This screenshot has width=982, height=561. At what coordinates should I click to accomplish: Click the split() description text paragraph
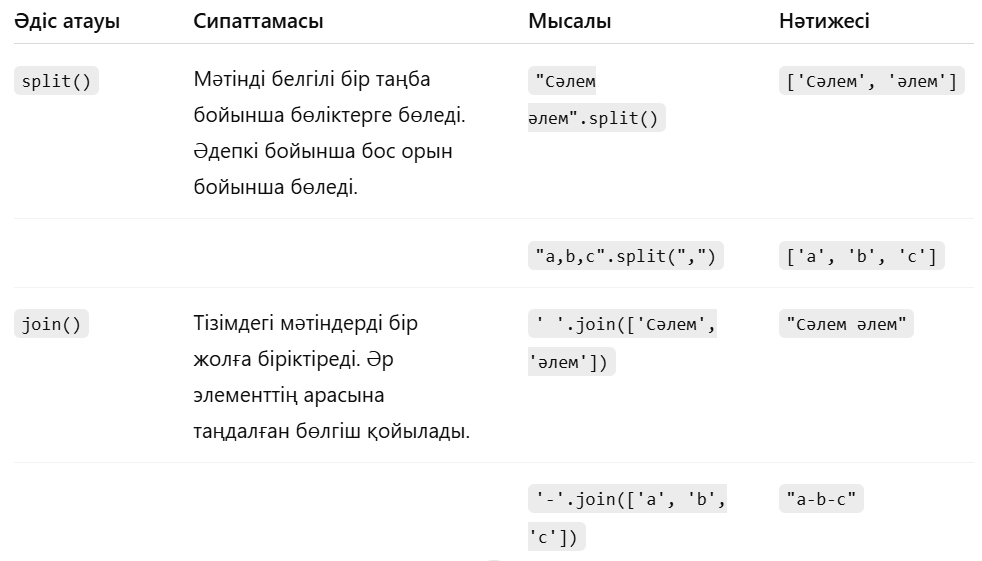(x=329, y=133)
